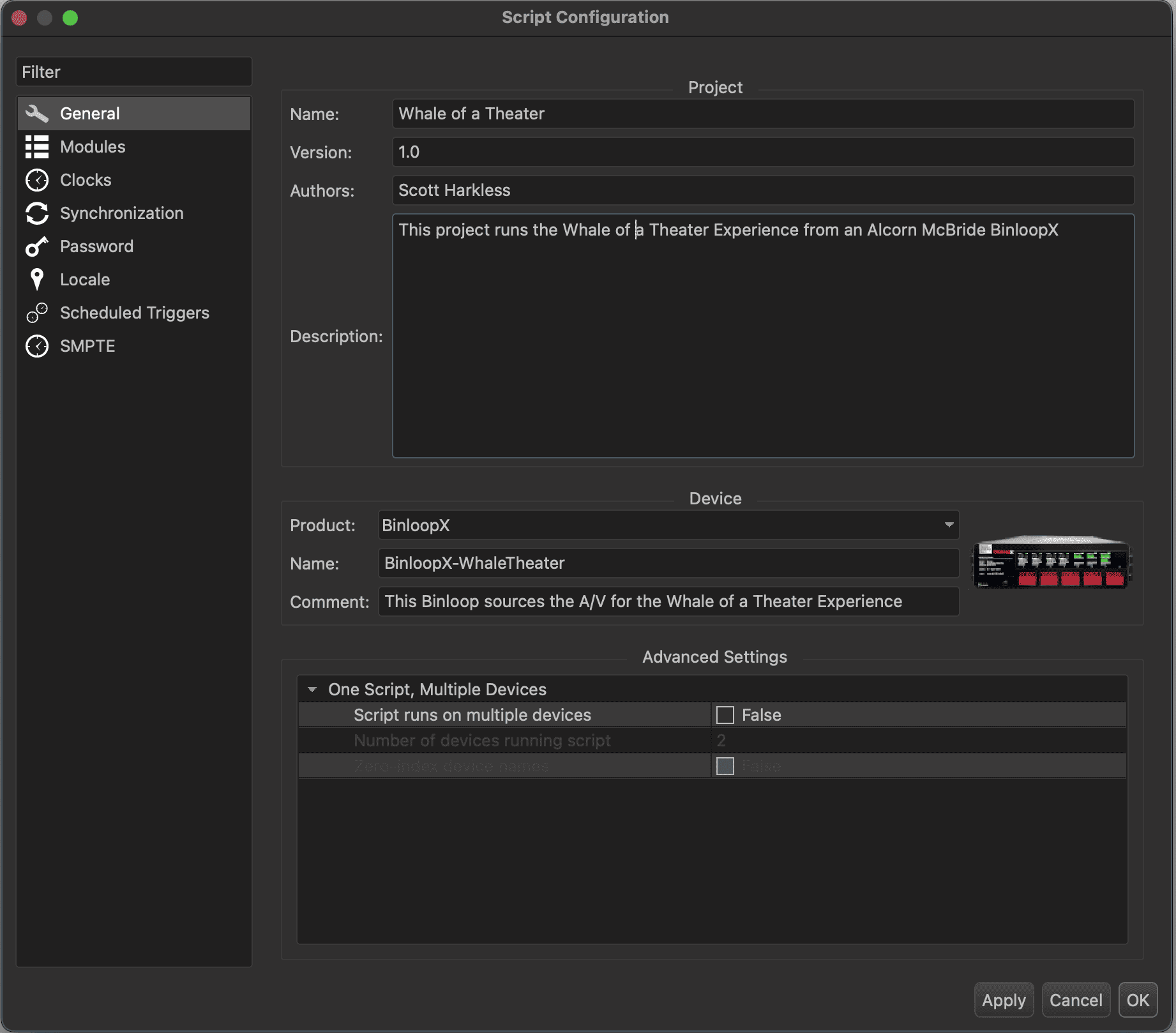1176x1033 pixels.
Task: Click the Synchronization arrows icon
Action: (x=37, y=213)
